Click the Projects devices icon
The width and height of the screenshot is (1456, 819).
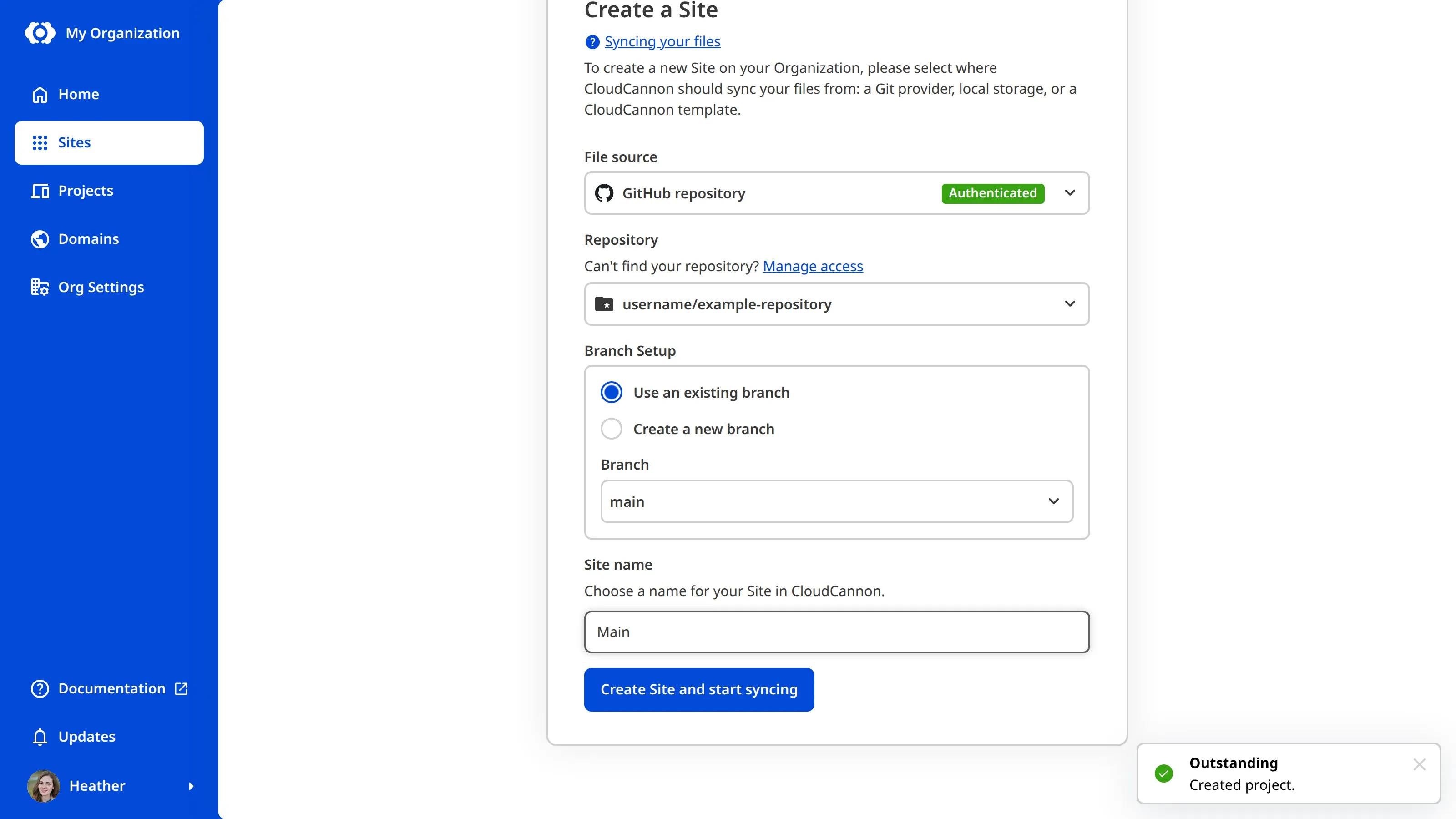[40, 191]
